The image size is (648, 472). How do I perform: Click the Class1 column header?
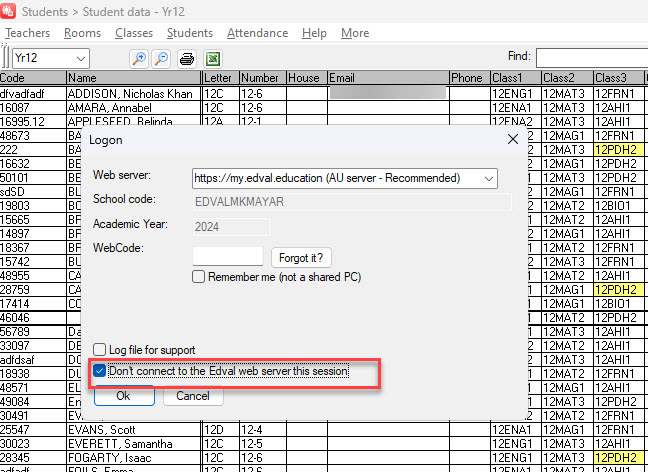[516, 78]
